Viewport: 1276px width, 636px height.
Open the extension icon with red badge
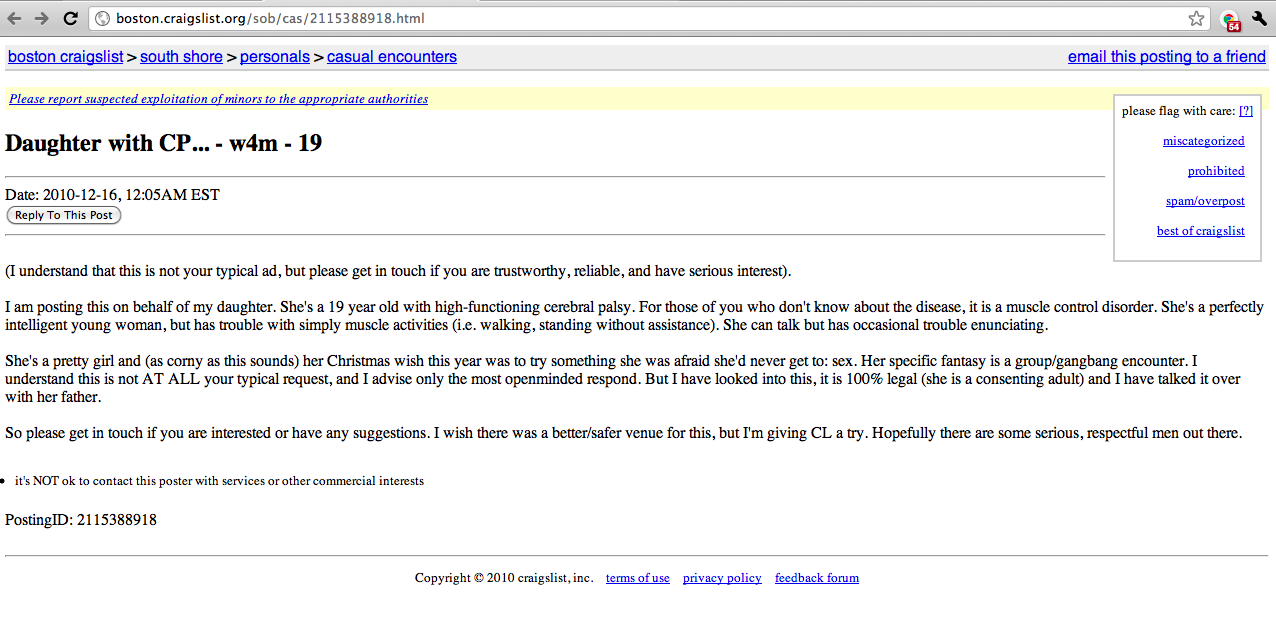click(x=1229, y=19)
